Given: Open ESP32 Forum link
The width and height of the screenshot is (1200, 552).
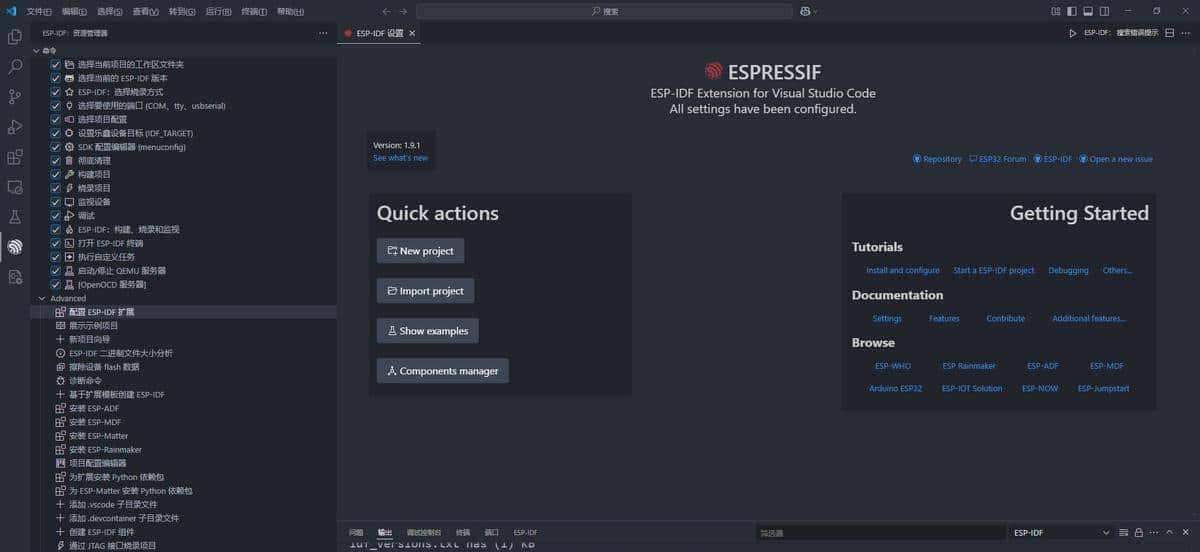Looking at the screenshot, I should (998, 159).
